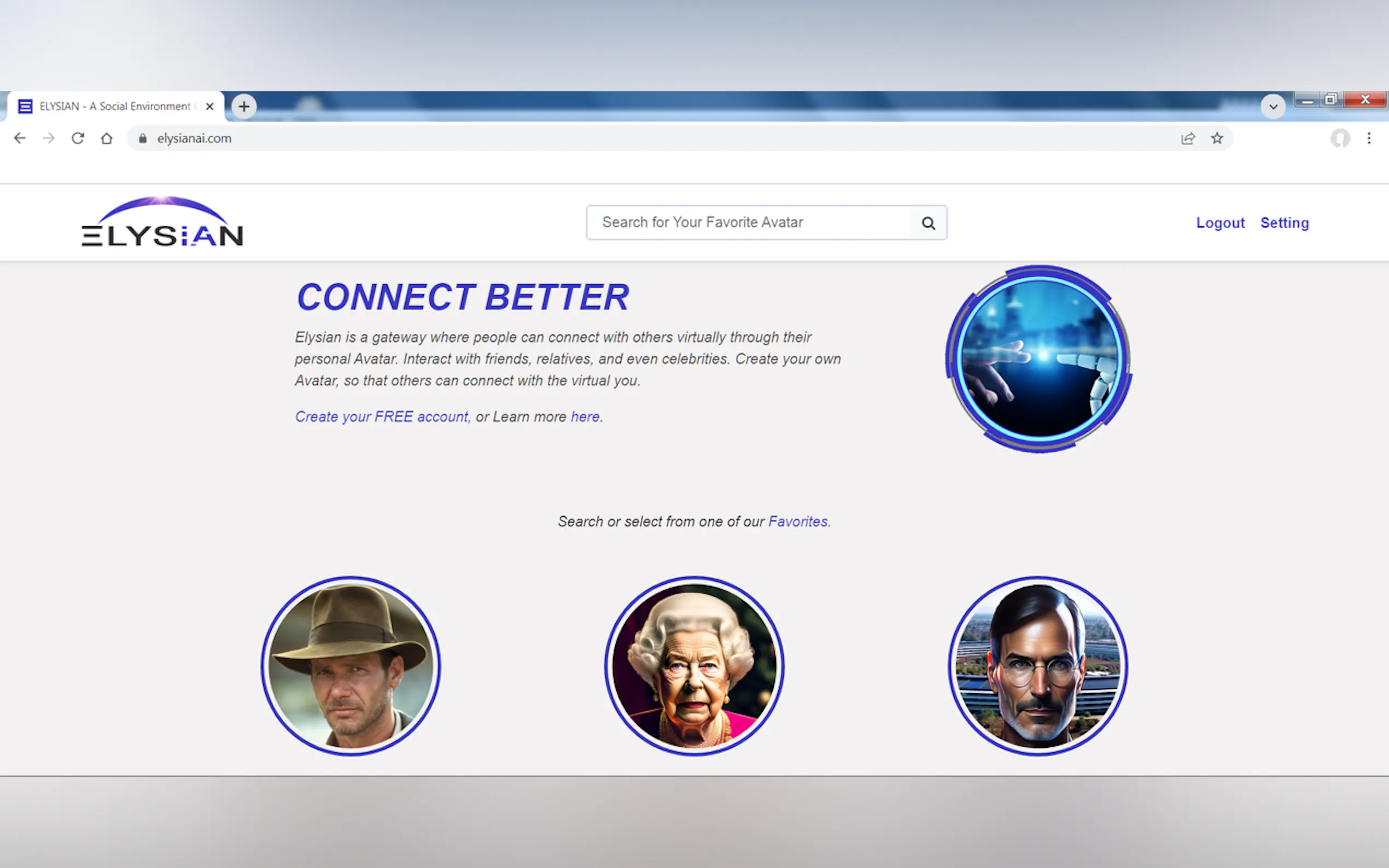The height and width of the screenshot is (868, 1389).
Task: Click Create your FREE account link
Action: click(382, 417)
